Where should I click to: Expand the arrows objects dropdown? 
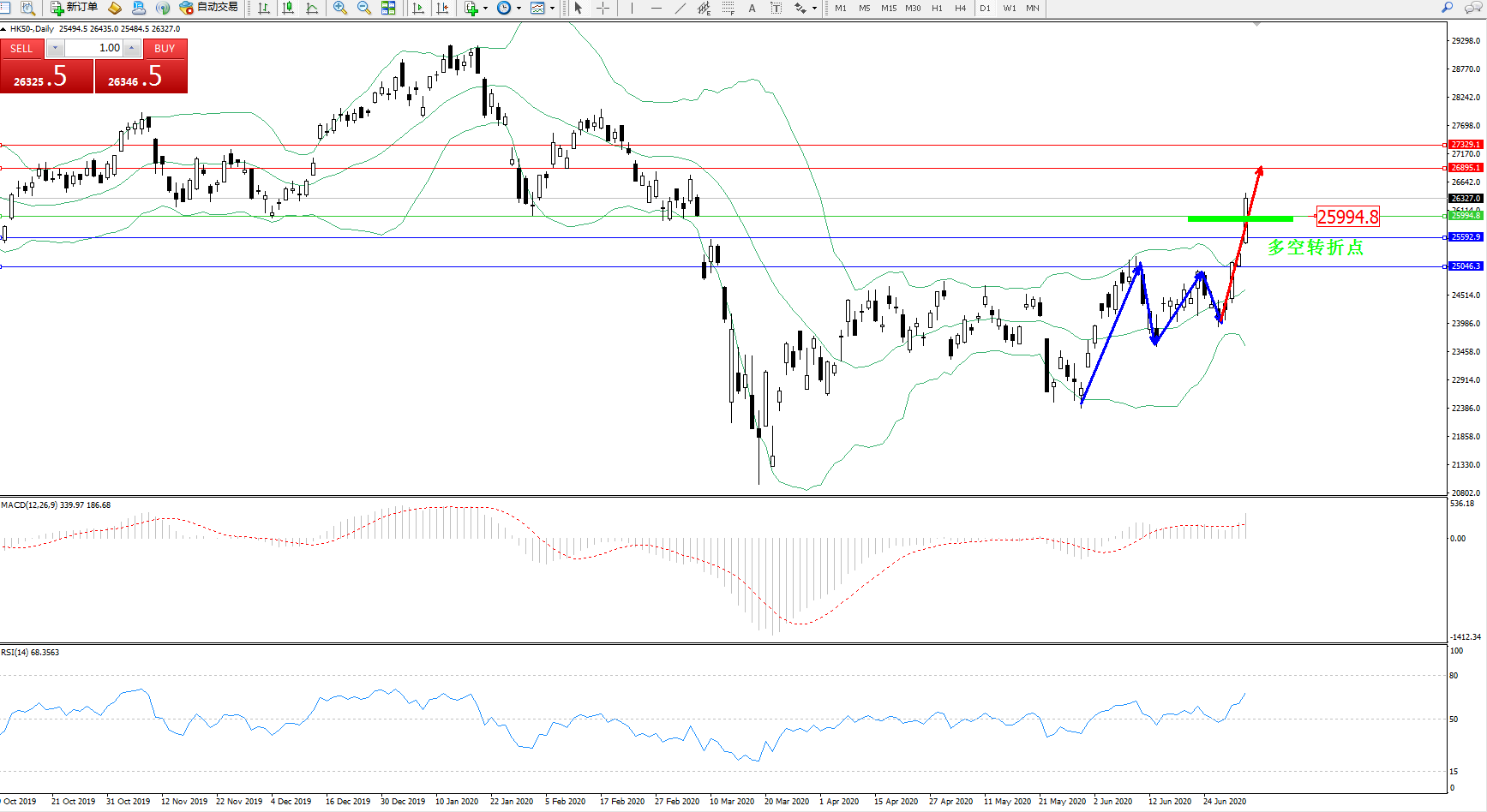point(814,9)
